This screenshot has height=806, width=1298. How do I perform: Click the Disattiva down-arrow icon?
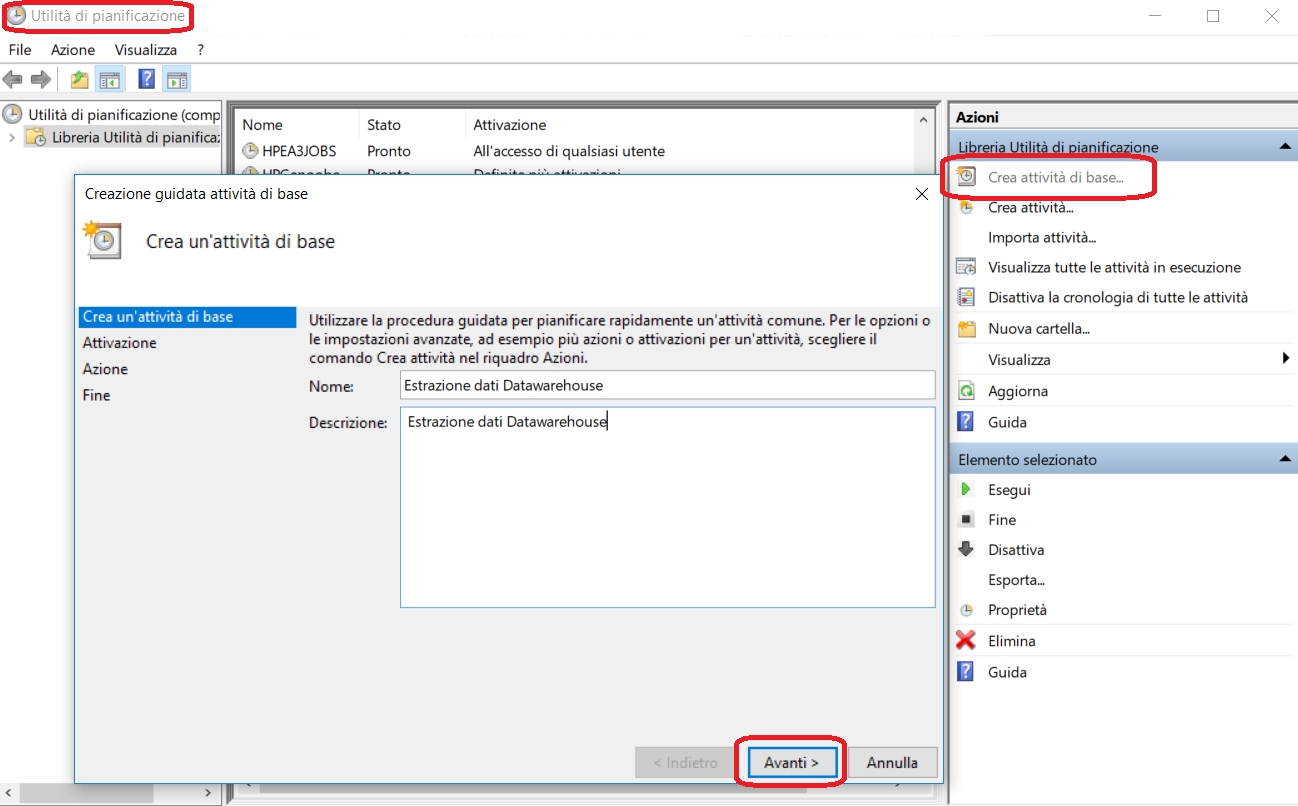[x=966, y=549]
